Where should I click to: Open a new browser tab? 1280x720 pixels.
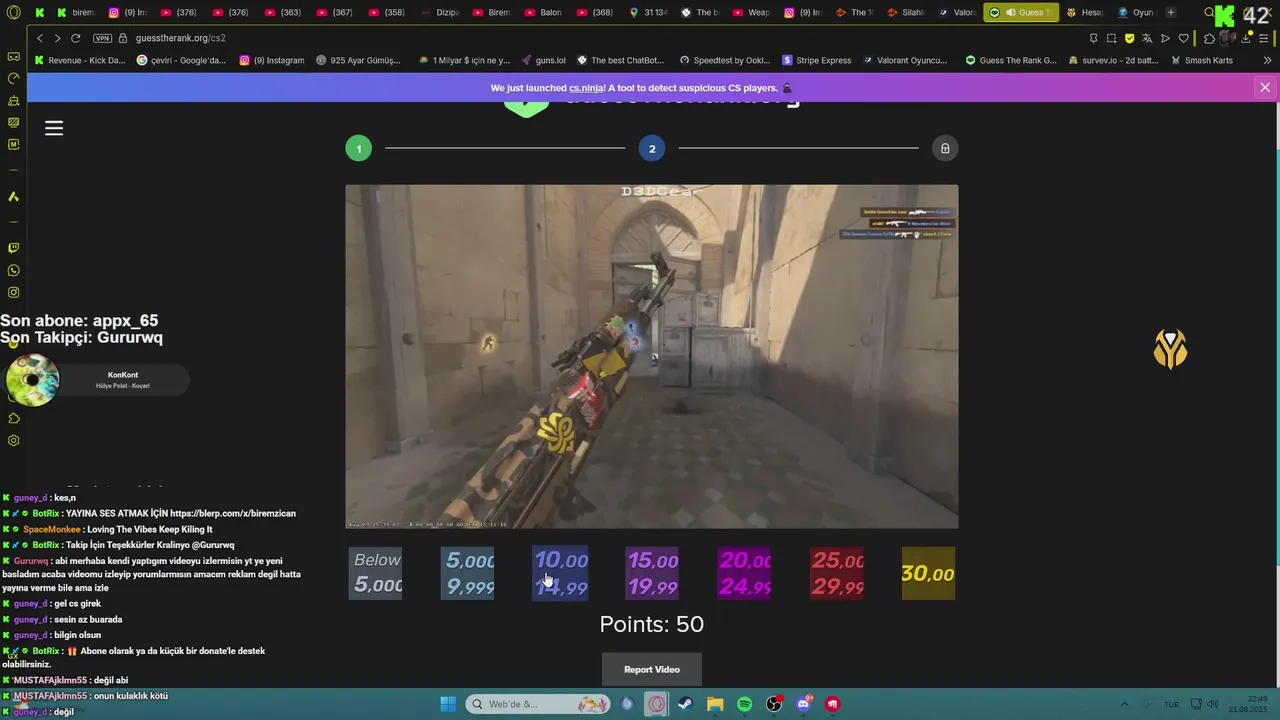pos(1171,12)
